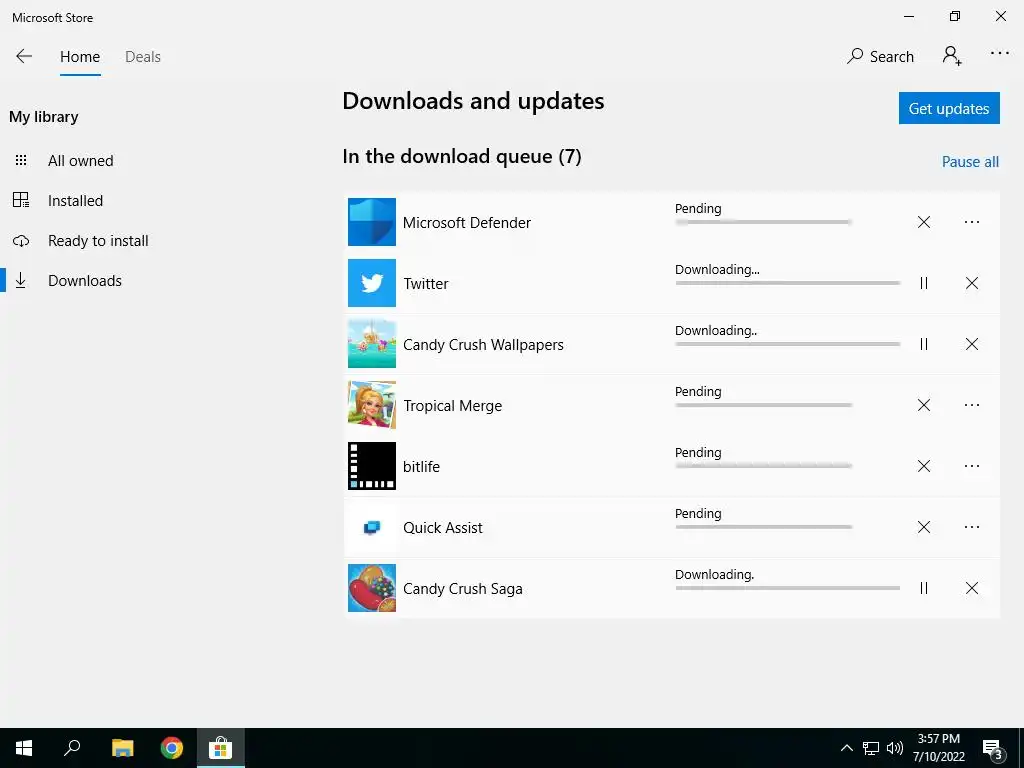The height and width of the screenshot is (768, 1024).
Task: Click the All owned grid icon
Action: (21, 160)
